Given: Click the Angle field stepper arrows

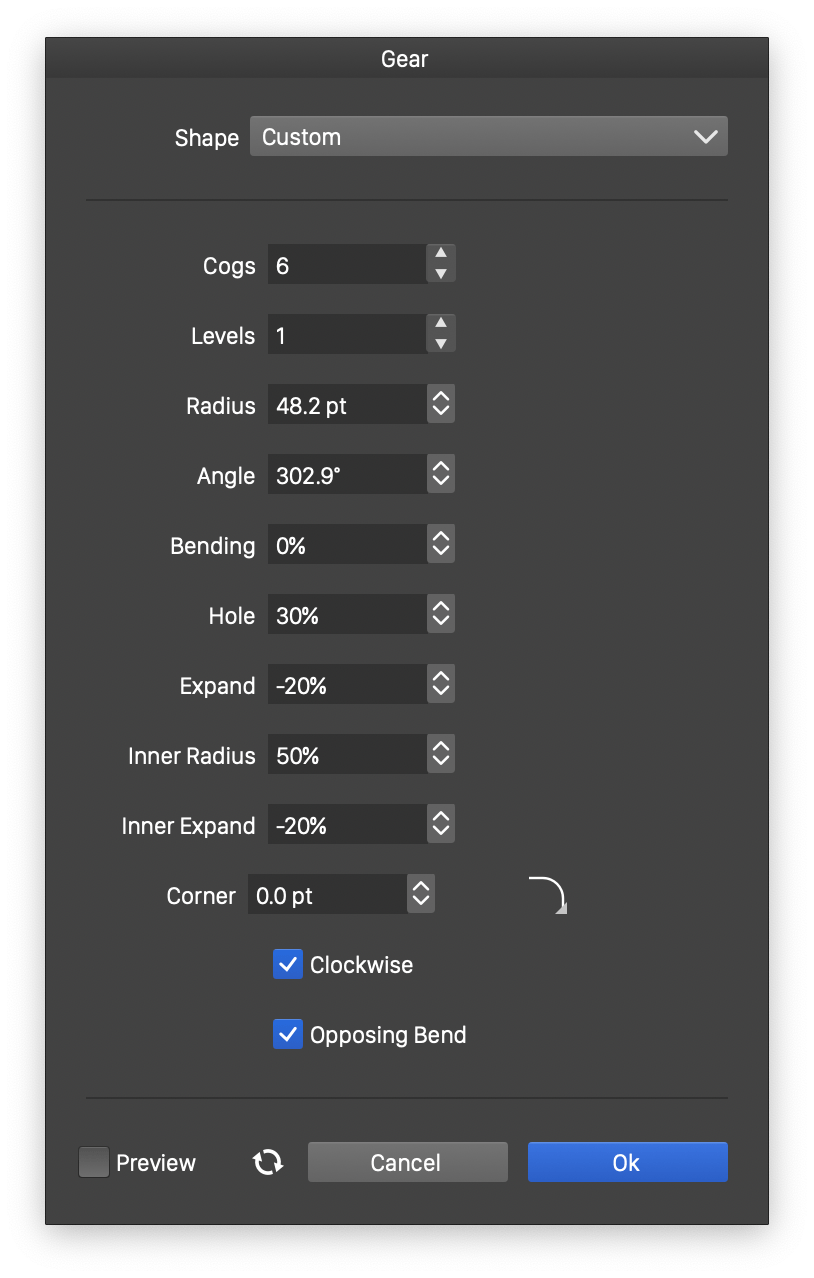Looking at the screenshot, I should pos(441,475).
